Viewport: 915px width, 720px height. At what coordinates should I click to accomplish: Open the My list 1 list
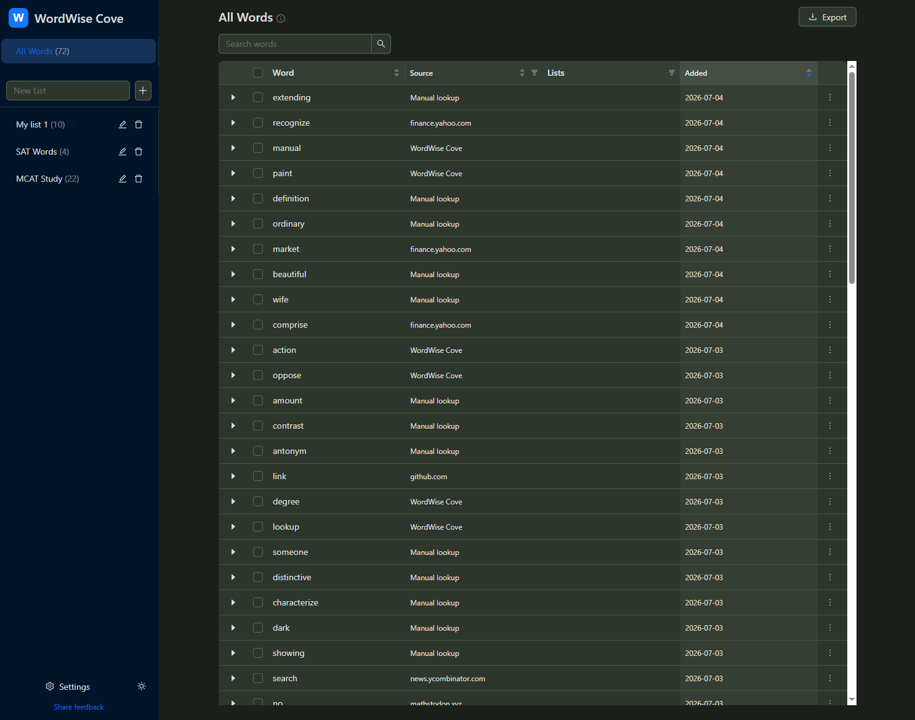tap(40, 124)
